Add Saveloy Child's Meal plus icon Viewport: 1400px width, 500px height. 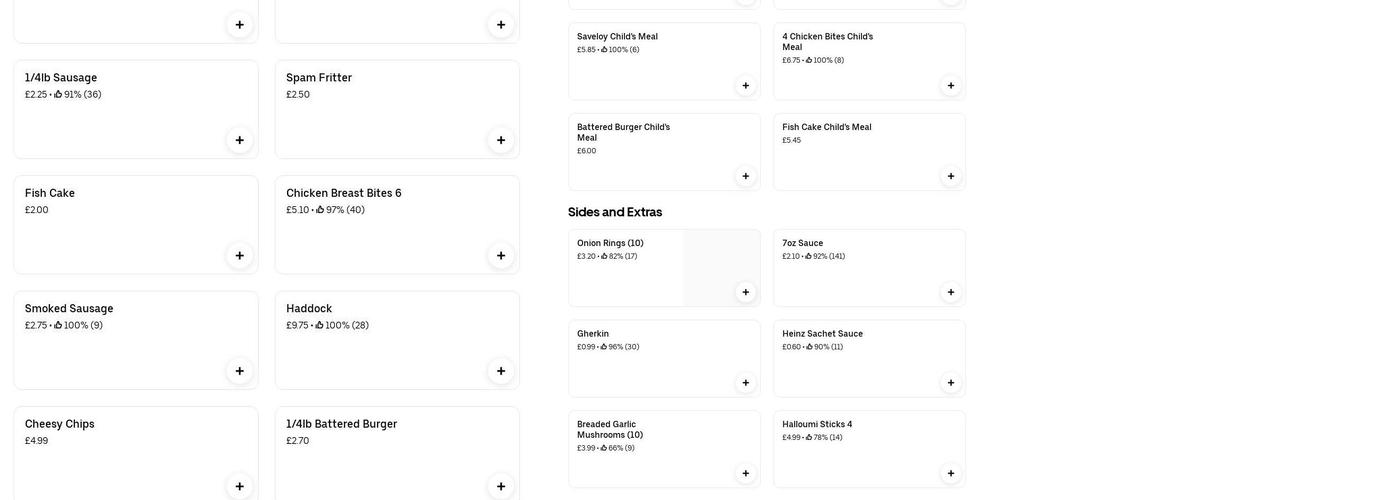(x=745, y=86)
